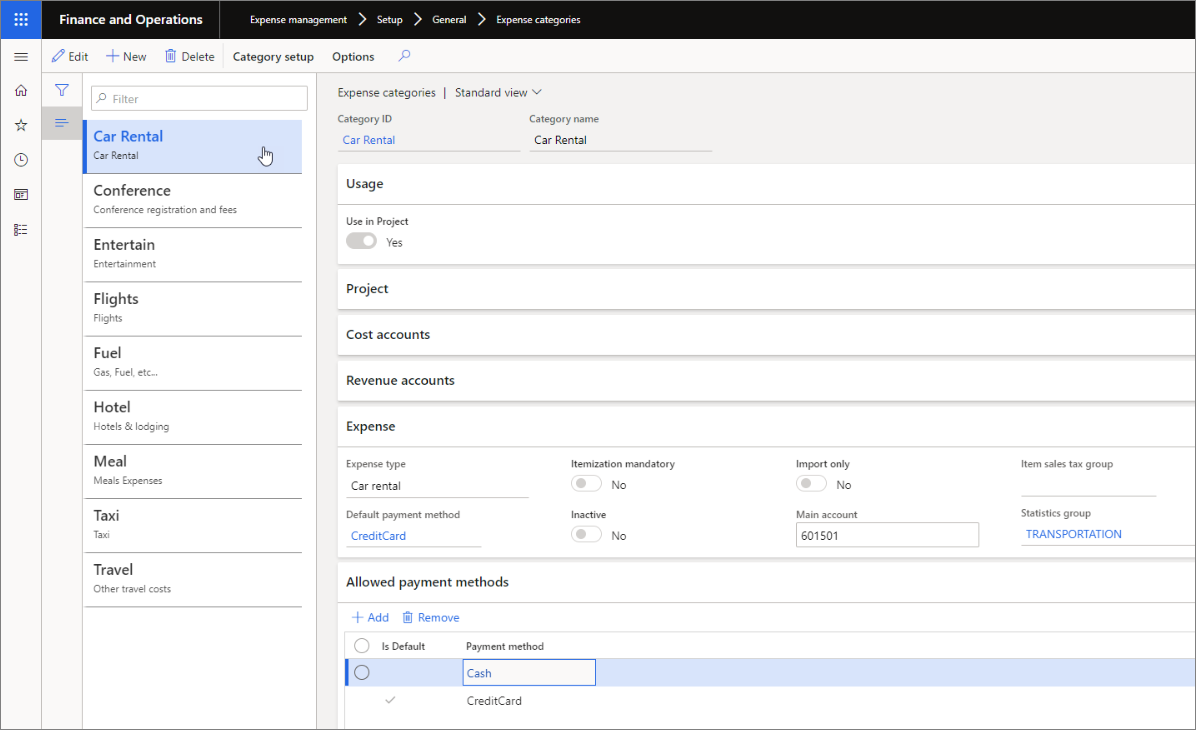1196x730 pixels.
Task: Delete the selected expense category
Action: click(x=190, y=56)
